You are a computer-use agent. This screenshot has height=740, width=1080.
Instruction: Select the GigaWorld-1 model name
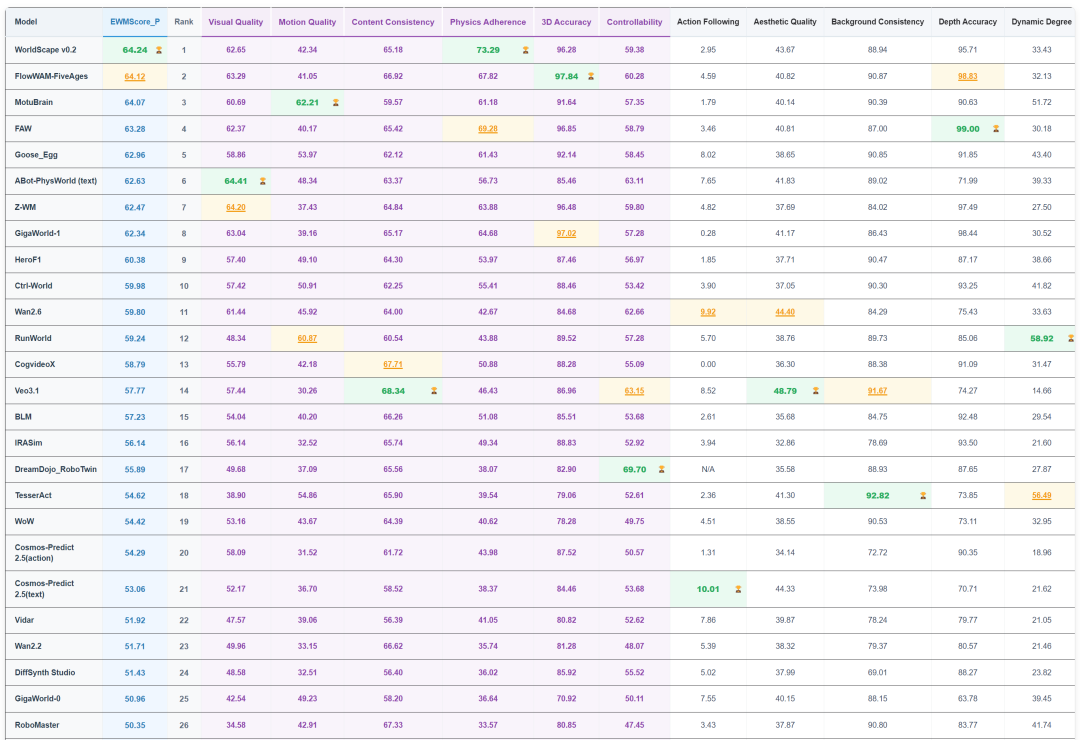37,234
